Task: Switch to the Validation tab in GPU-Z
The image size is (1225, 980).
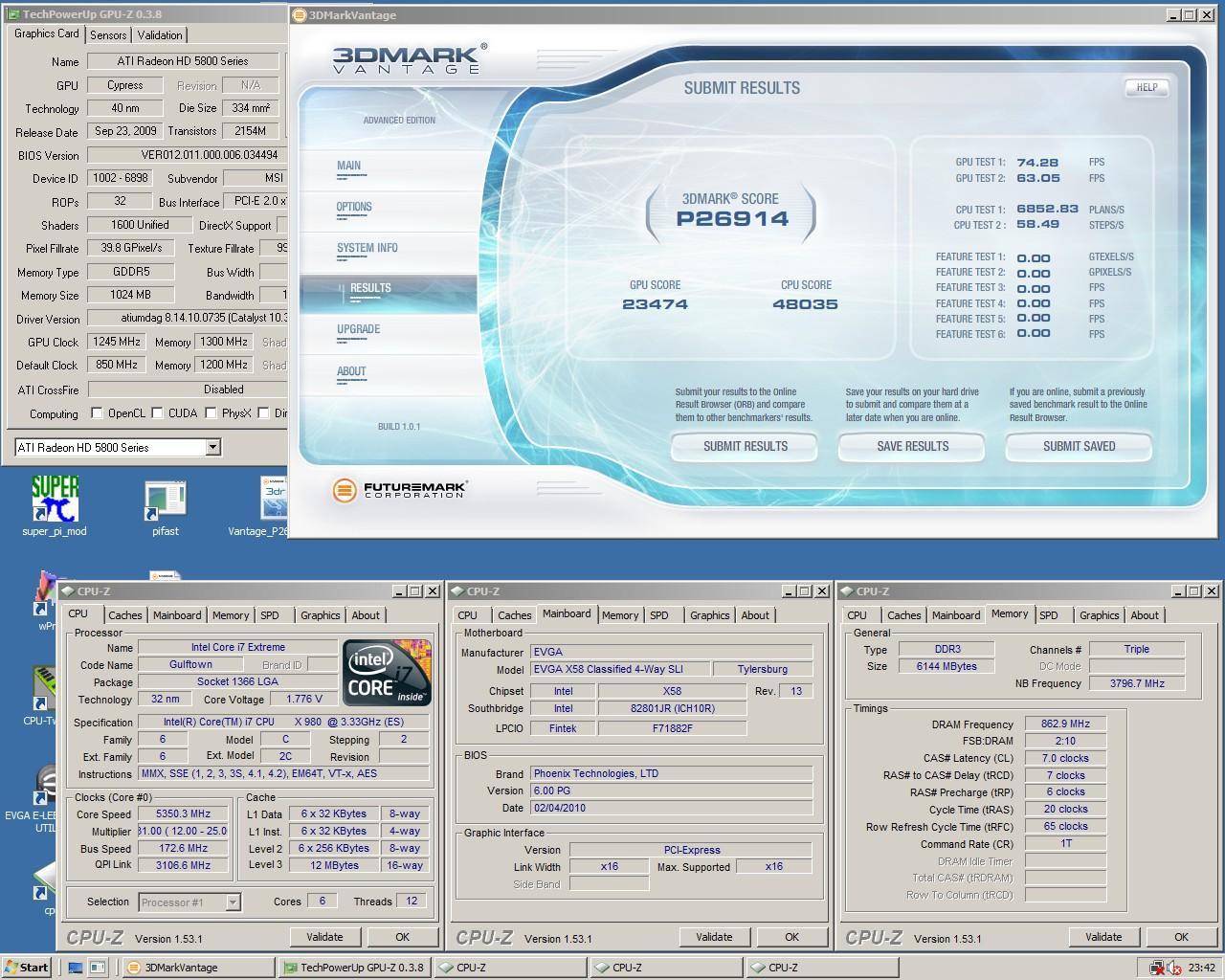Action: (x=160, y=34)
